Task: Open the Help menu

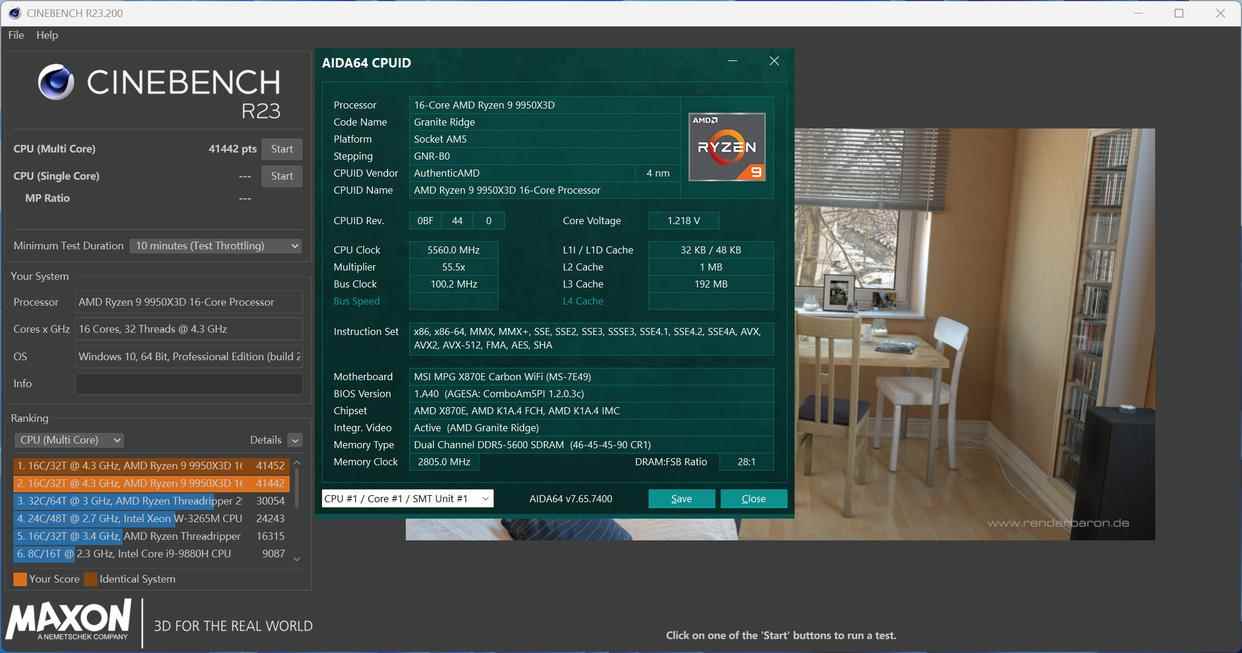Action: pyautogui.click(x=47, y=35)
